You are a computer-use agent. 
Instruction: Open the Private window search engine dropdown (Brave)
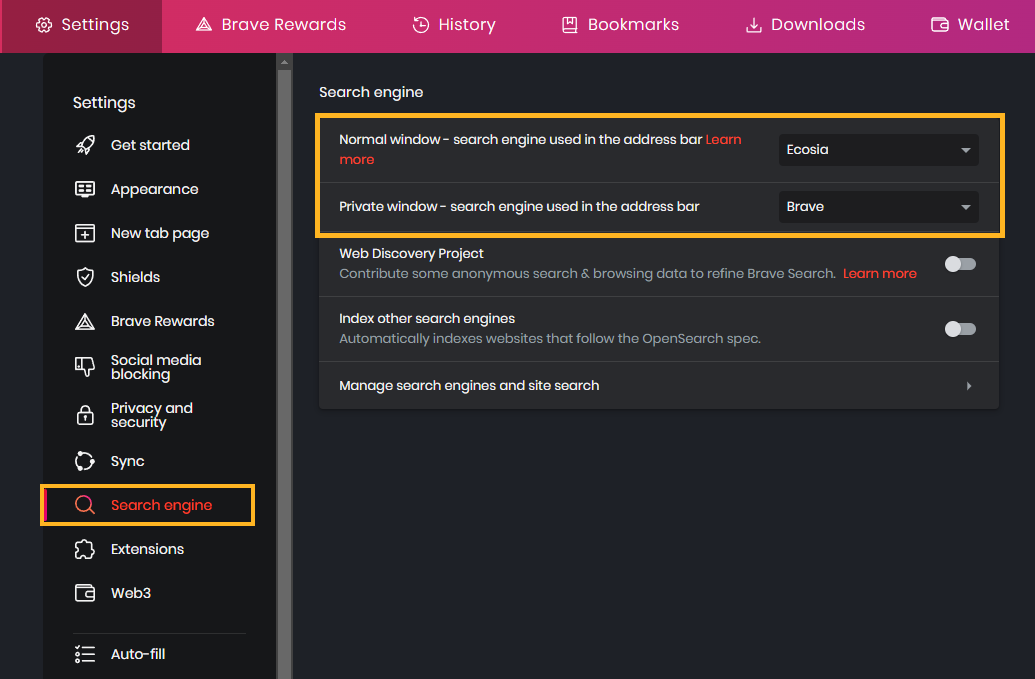click(879, 207)
